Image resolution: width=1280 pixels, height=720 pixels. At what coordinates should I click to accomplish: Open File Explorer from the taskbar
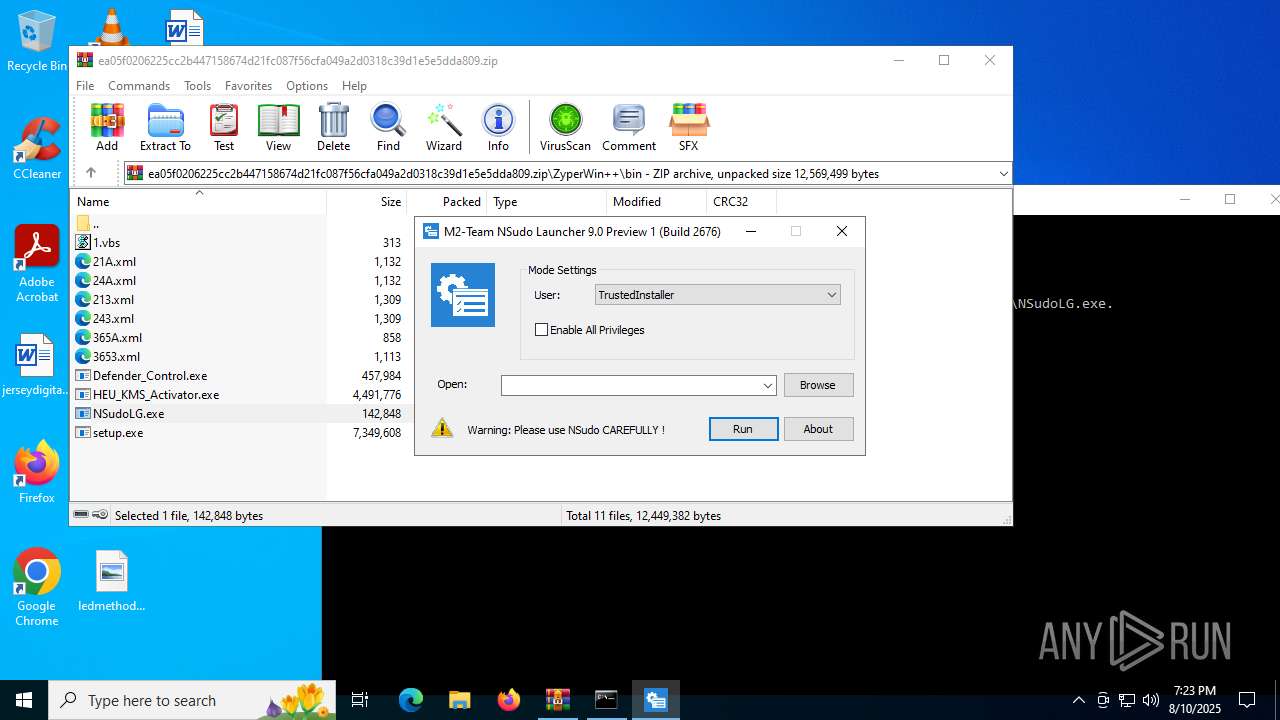coord(459,700)
